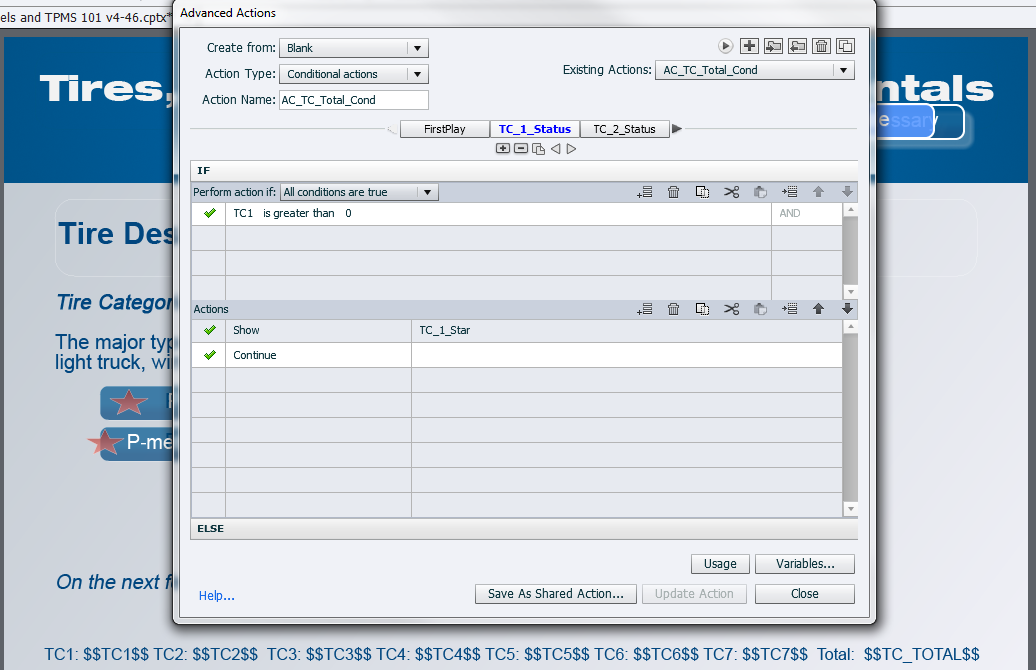1036x670 pixels.
Task: Click the Preview Action play icon
Action: (726, 46)
